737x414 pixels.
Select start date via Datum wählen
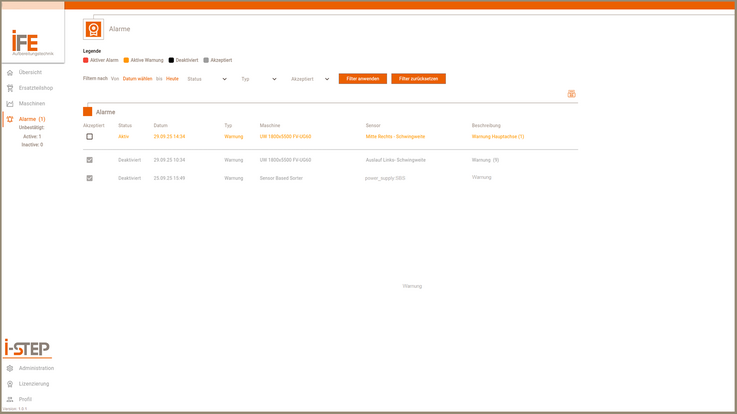tap(137, 79)
